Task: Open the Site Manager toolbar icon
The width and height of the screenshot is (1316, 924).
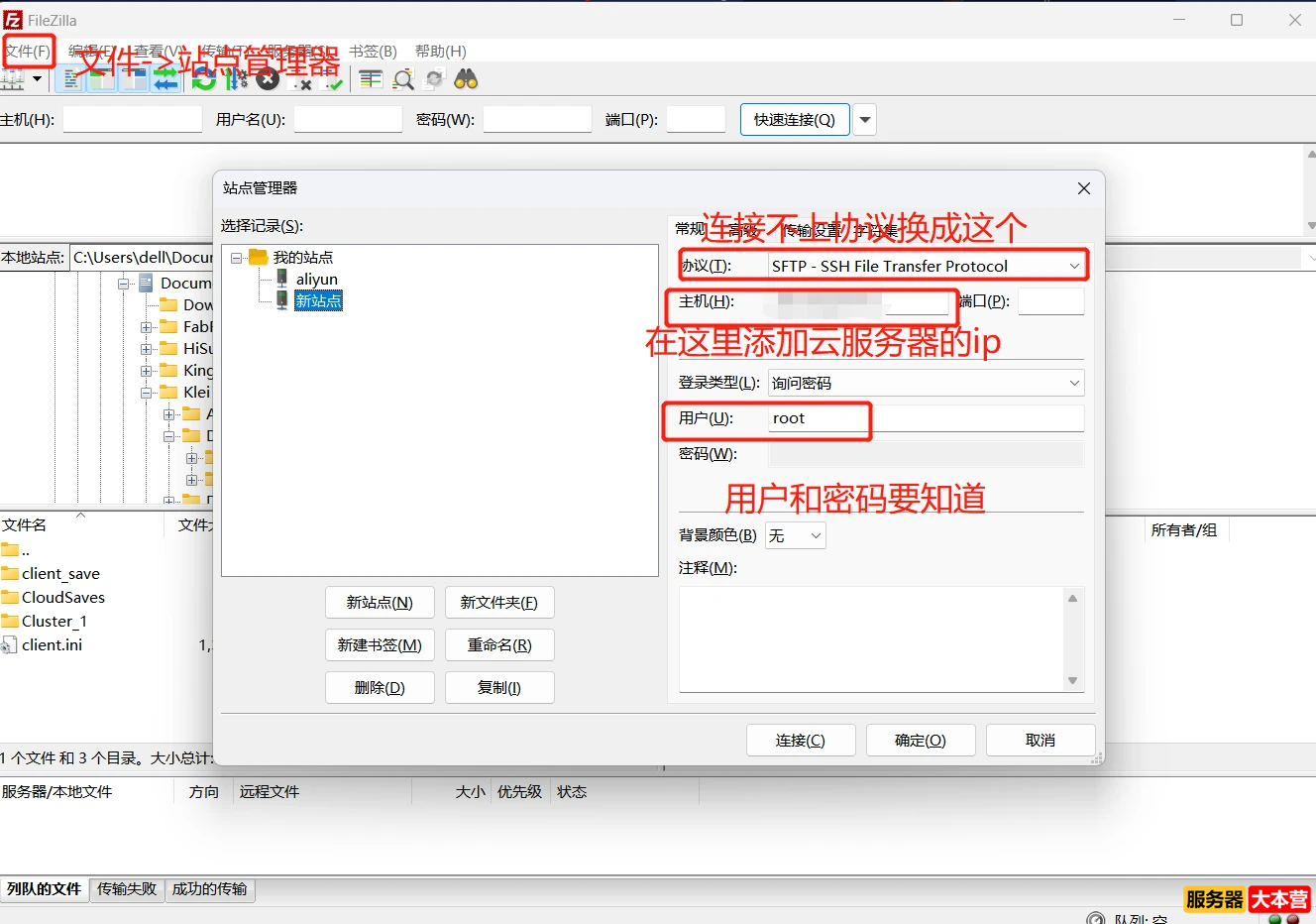Action: pyautogui.click(x=13, y=79)
